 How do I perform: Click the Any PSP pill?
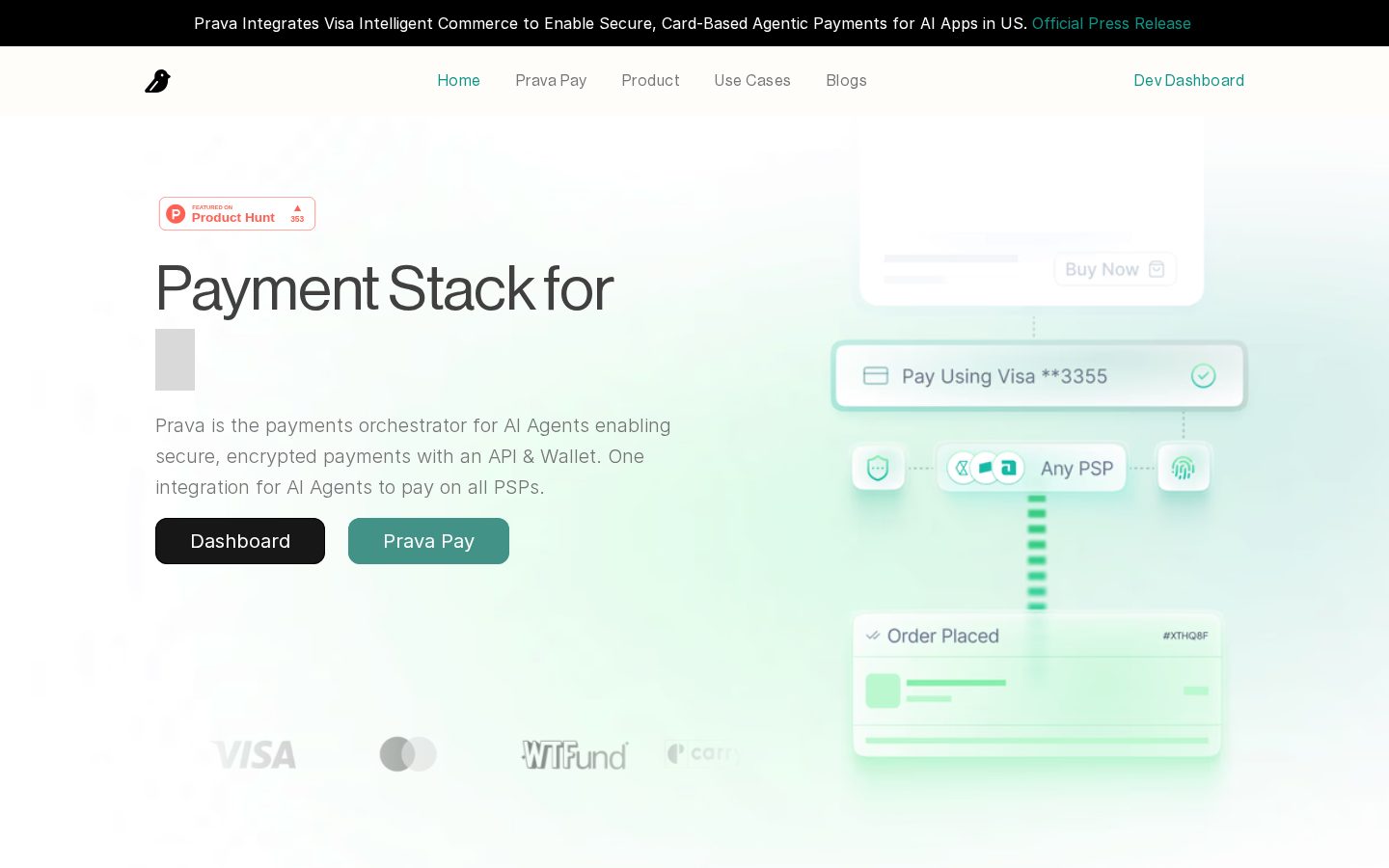point(1031,469)
